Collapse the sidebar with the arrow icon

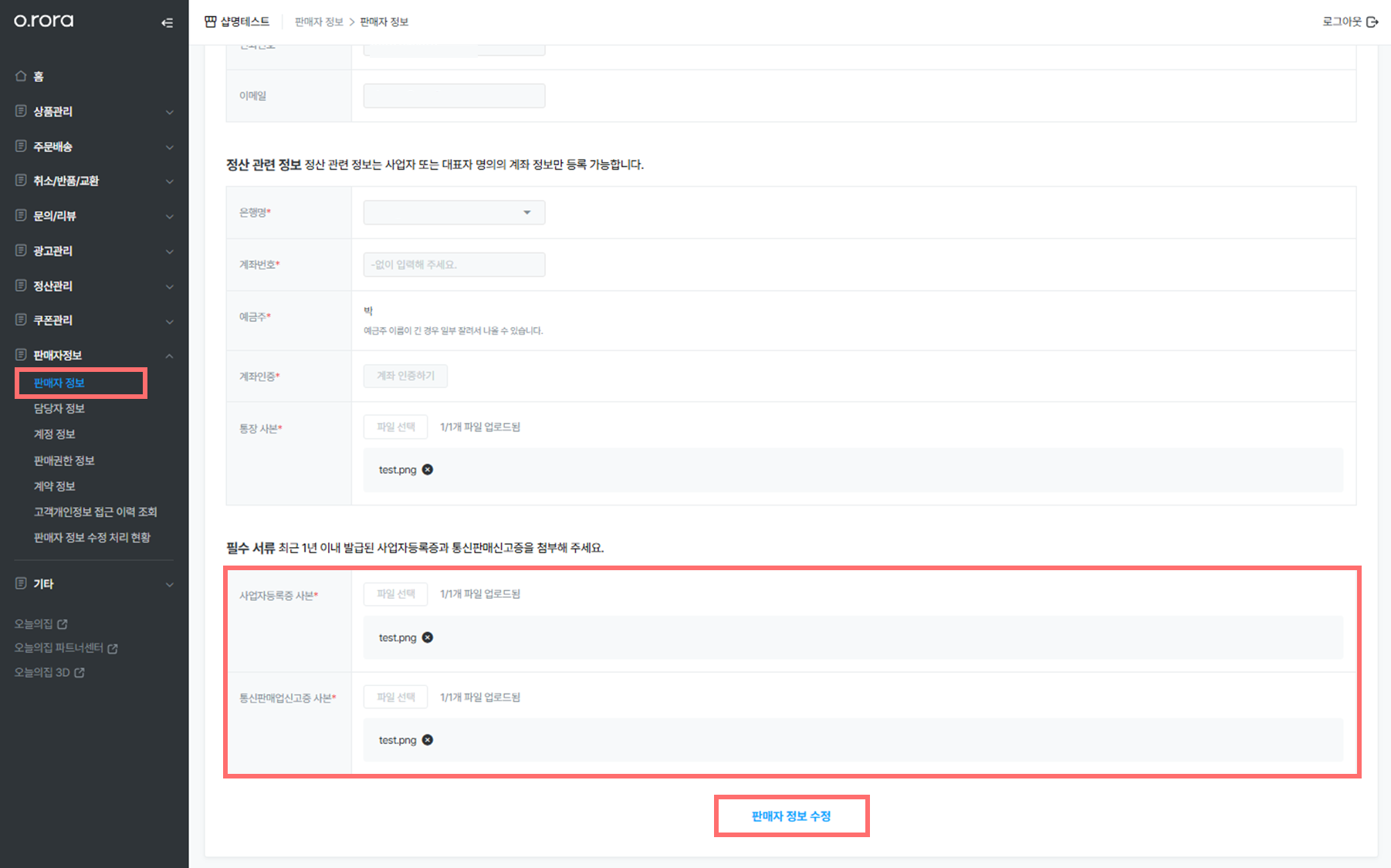[x=167, y=23]
